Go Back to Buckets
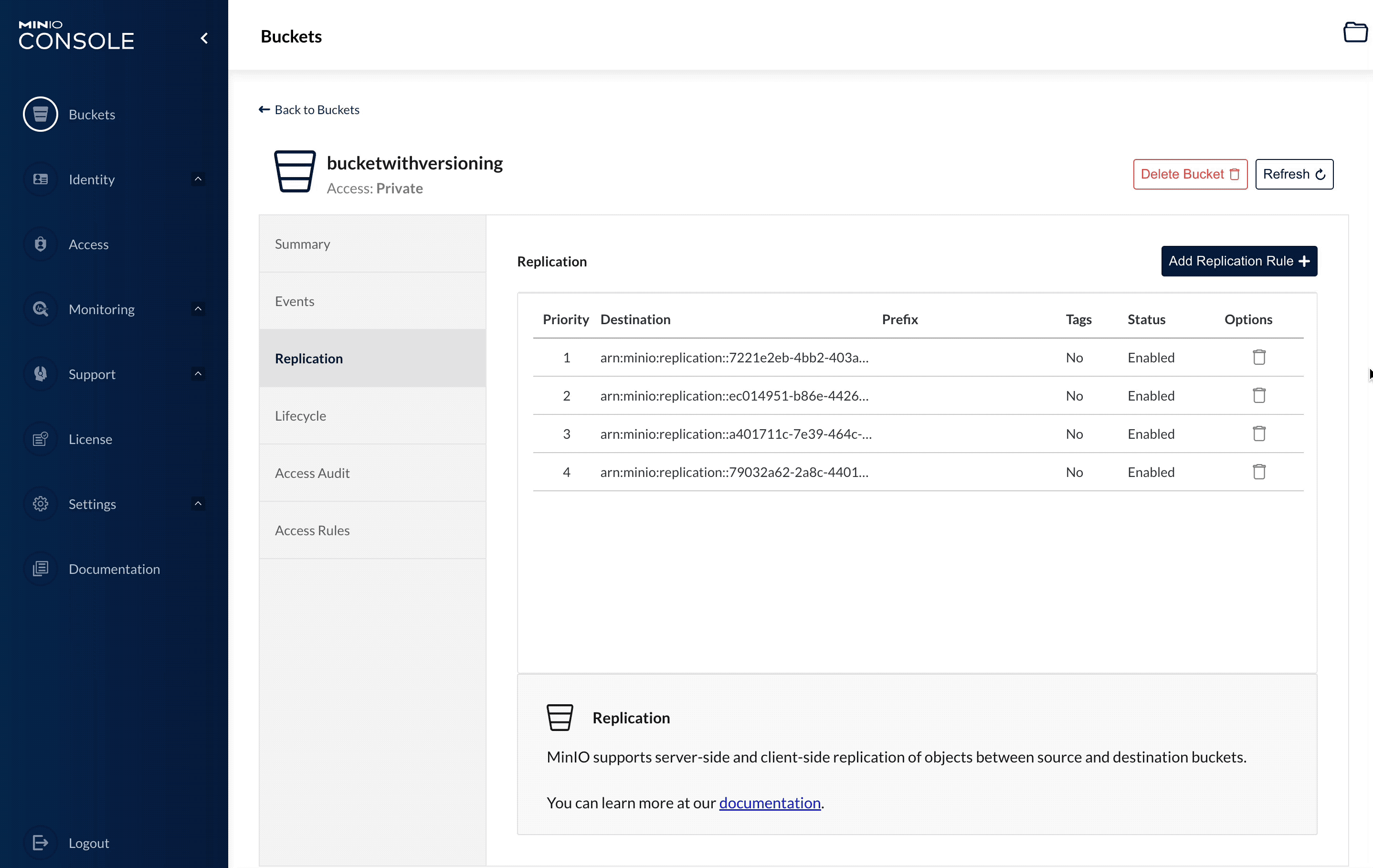1373x868 pixels. 309,109
